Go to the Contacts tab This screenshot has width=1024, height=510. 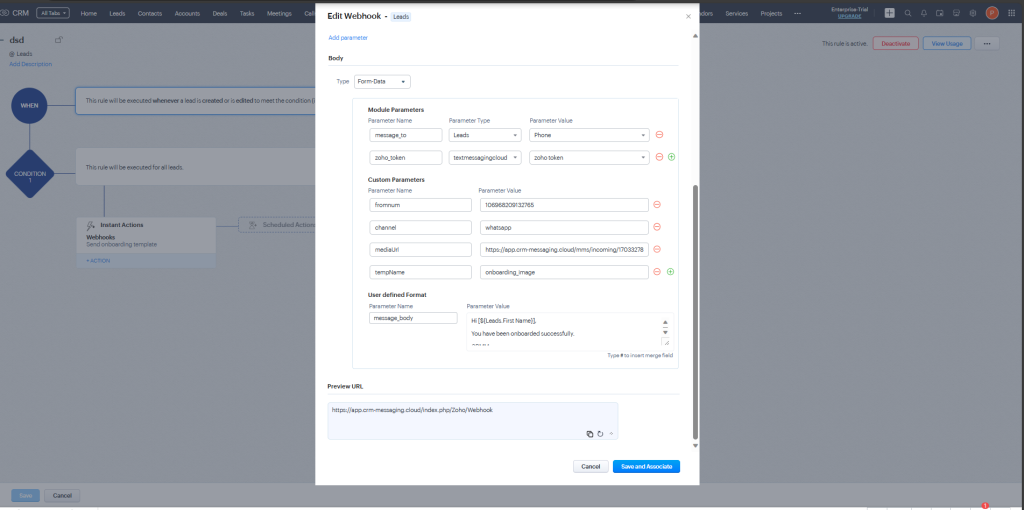pos(150,13)
